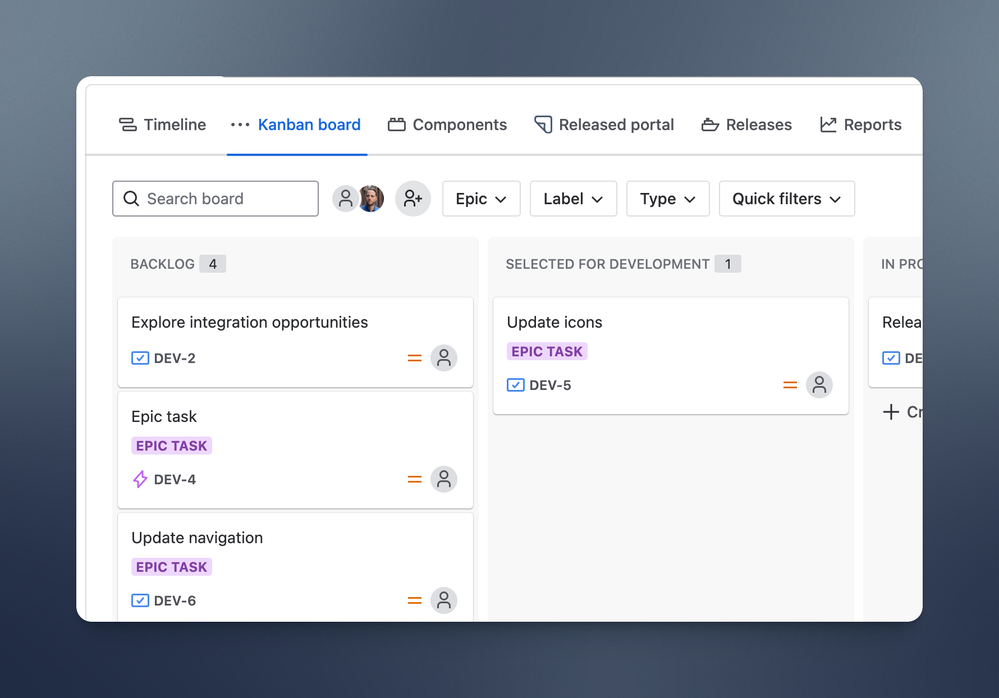Viewport: 999px width, 698px height.
Task: Click the medium priority icon on DEV-6
Action: pos(415,600)
